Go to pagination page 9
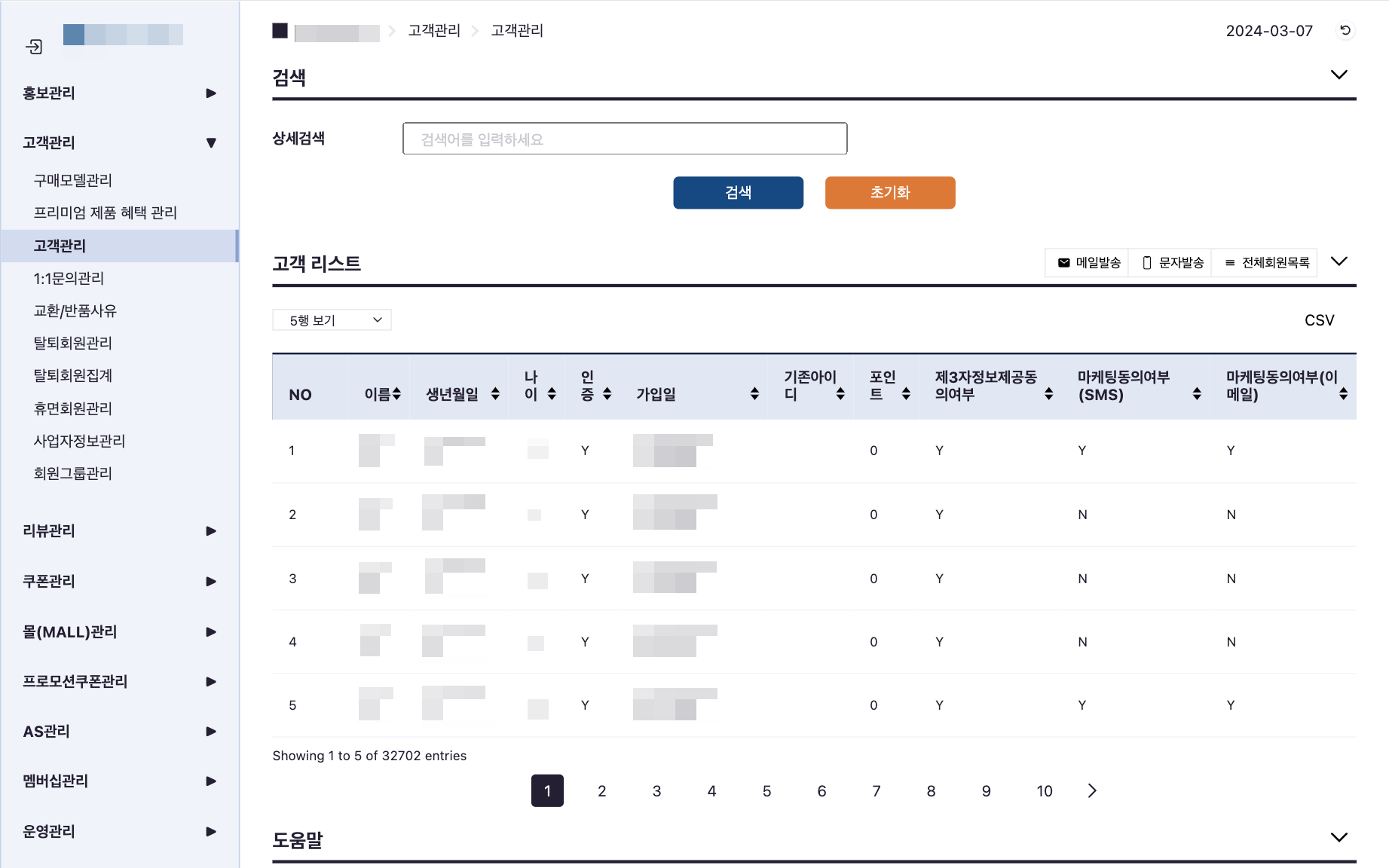 pyautogui.click(x=987, y=790)
